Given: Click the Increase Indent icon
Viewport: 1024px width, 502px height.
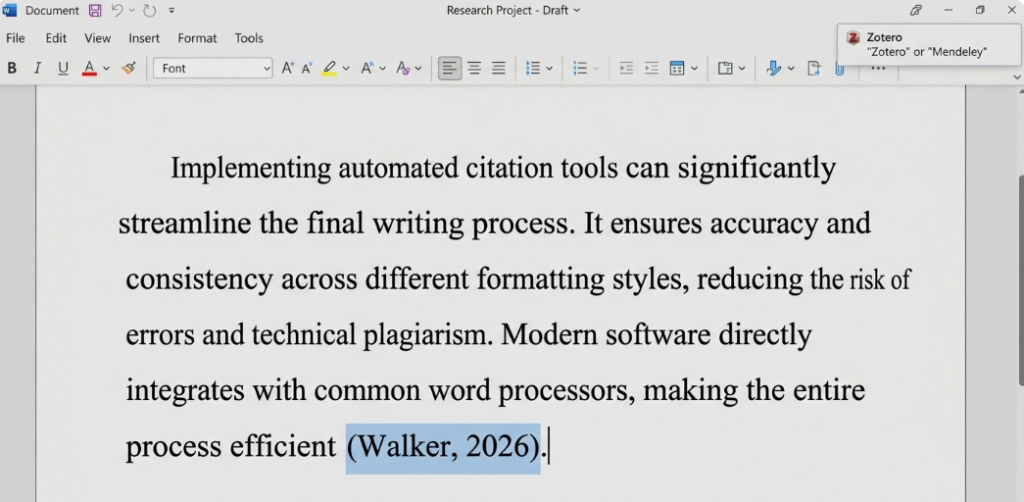Looking at the screenshot, I should point(651,69).
